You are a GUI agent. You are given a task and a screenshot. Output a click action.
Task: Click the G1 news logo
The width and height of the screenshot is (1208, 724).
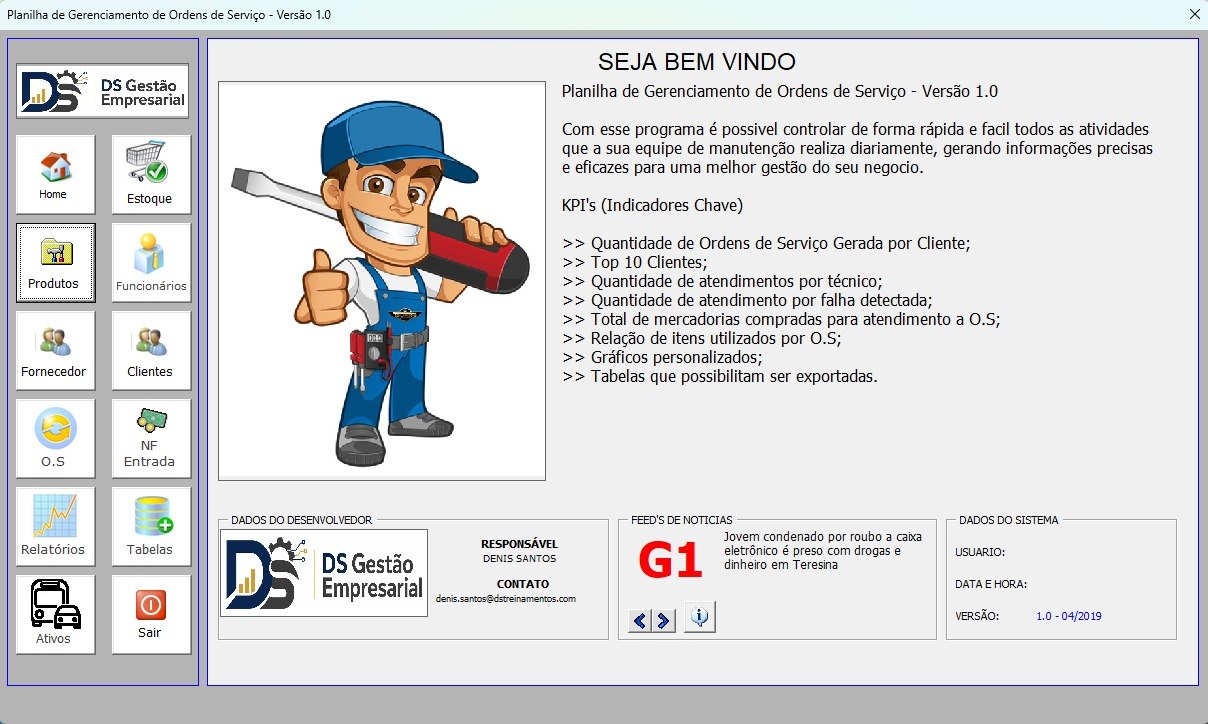pos(671,563)
